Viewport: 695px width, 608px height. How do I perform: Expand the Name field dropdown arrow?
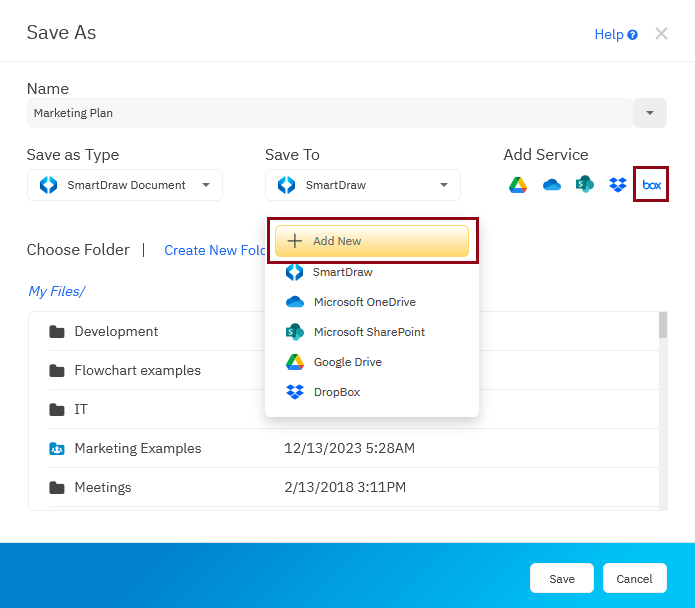[x=650, y=113]
